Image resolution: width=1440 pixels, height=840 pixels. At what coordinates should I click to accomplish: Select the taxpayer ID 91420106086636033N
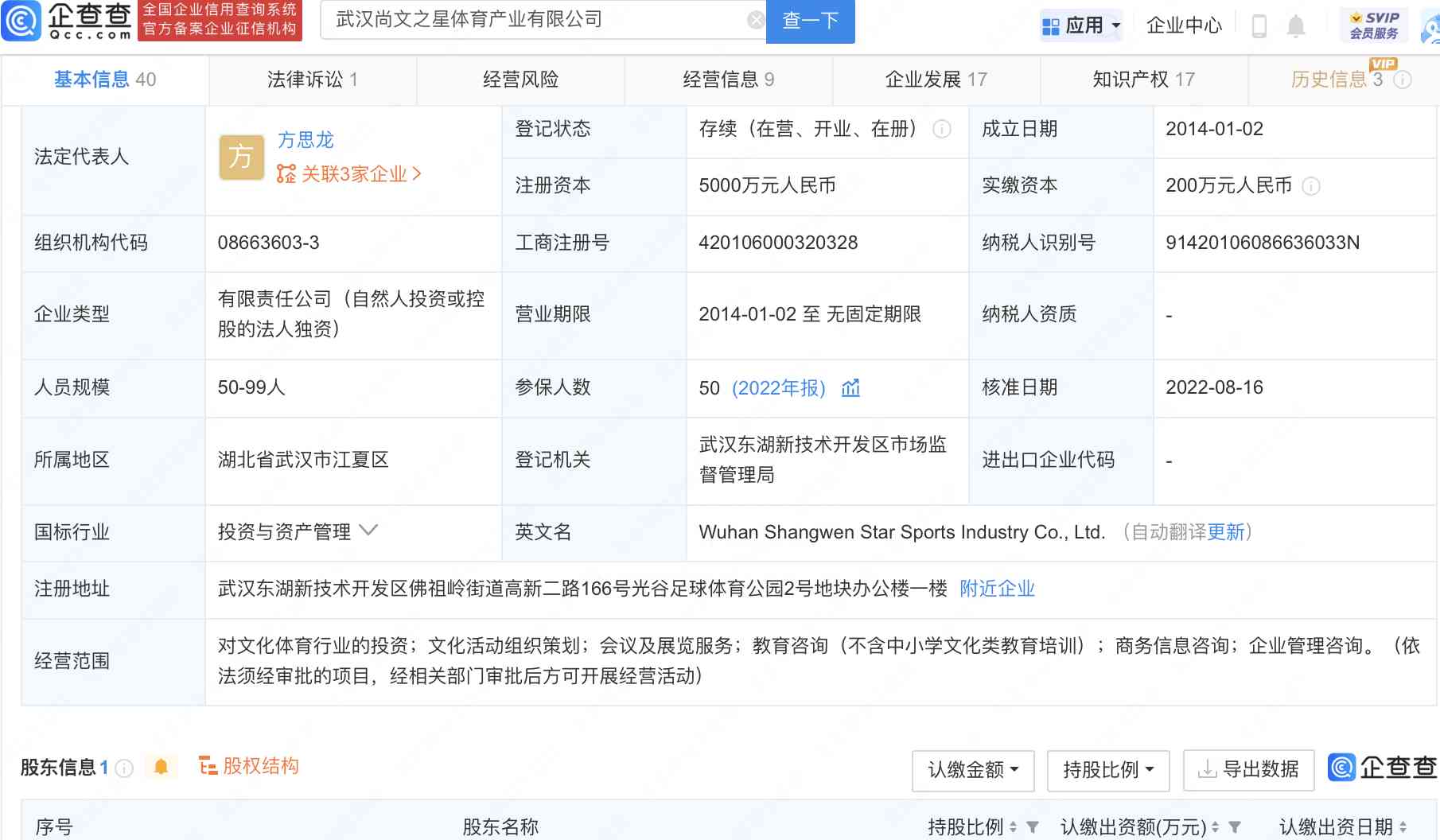coord(1263,243)
